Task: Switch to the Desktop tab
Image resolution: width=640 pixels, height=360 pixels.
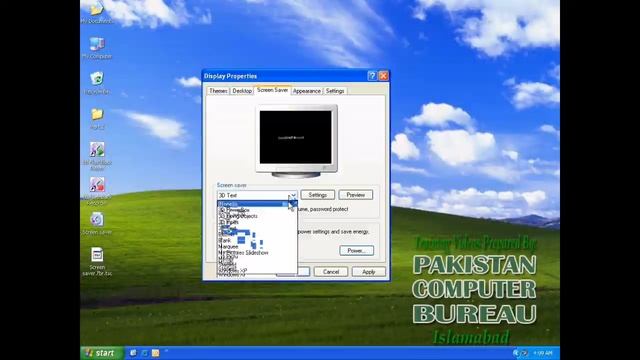Action: 242,91
